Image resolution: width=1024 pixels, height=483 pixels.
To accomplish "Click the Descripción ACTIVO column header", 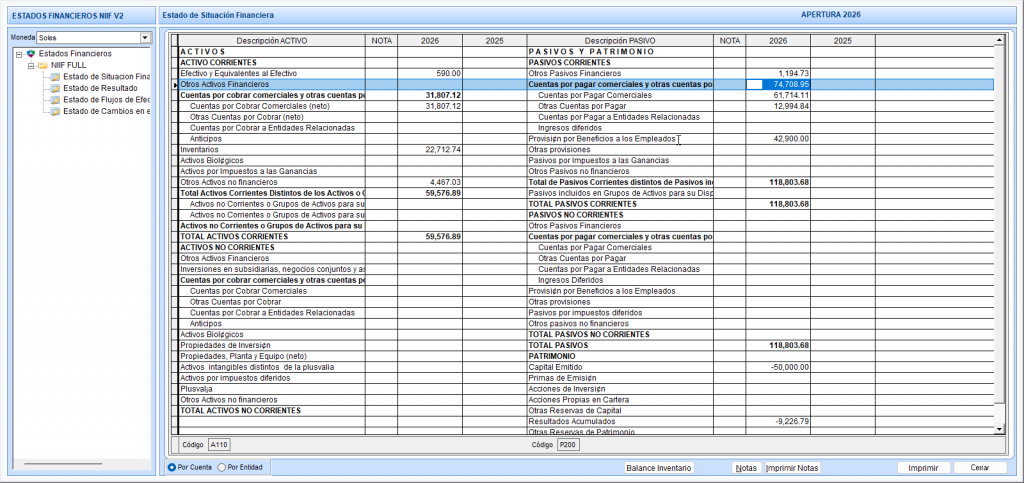I will (x=272, y=40).
